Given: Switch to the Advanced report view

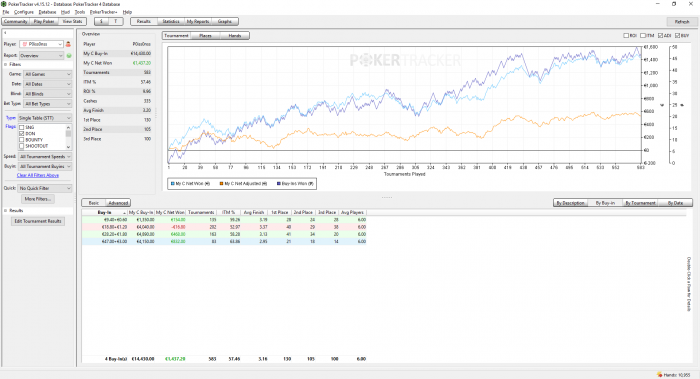Looking at the screenshot, I should click(x=118, y=203).
